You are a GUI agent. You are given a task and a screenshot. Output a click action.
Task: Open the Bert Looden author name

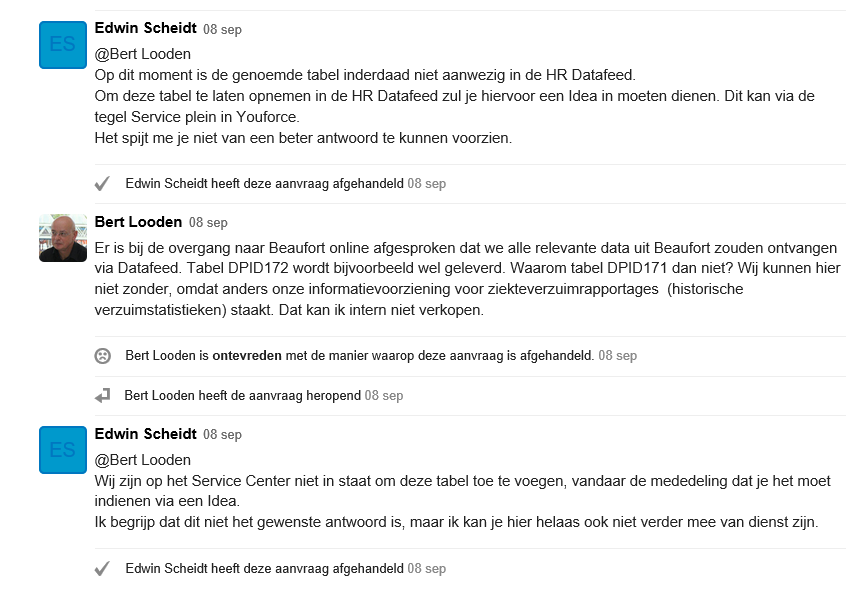coord(138,222)
